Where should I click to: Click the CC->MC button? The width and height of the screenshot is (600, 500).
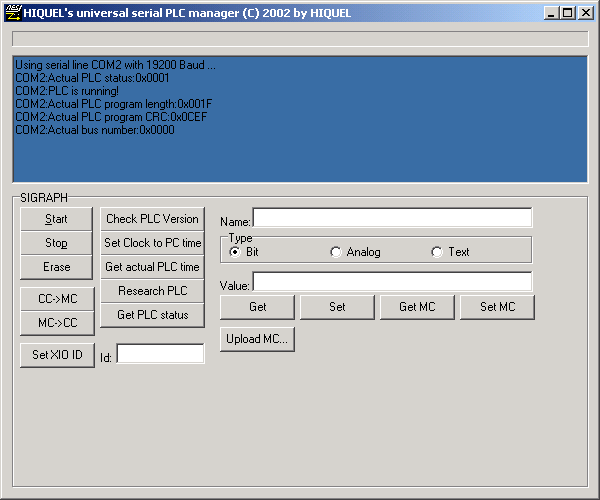click(x=57, y=299)
